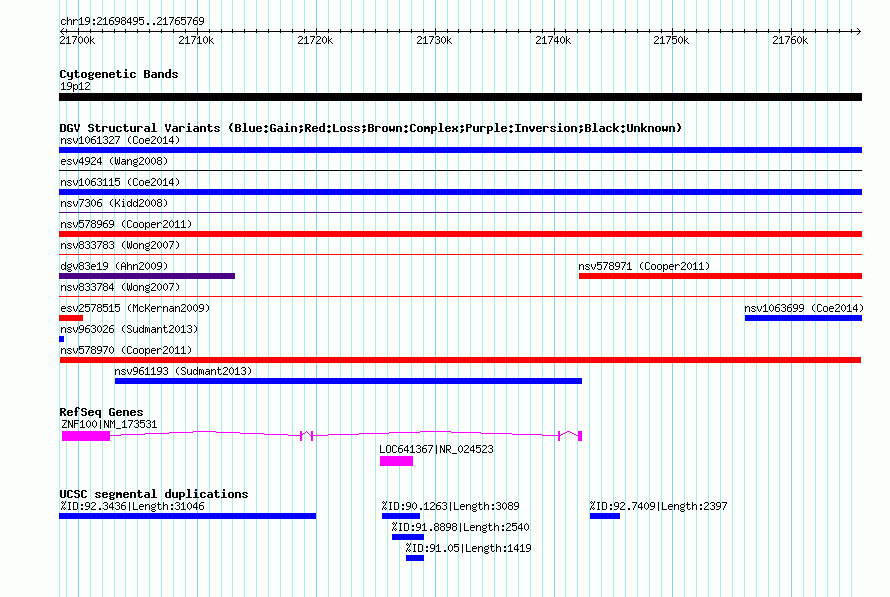Click the red nsv578970 loss bar
The image size is (890, 597).
click(x=460, y=360)
